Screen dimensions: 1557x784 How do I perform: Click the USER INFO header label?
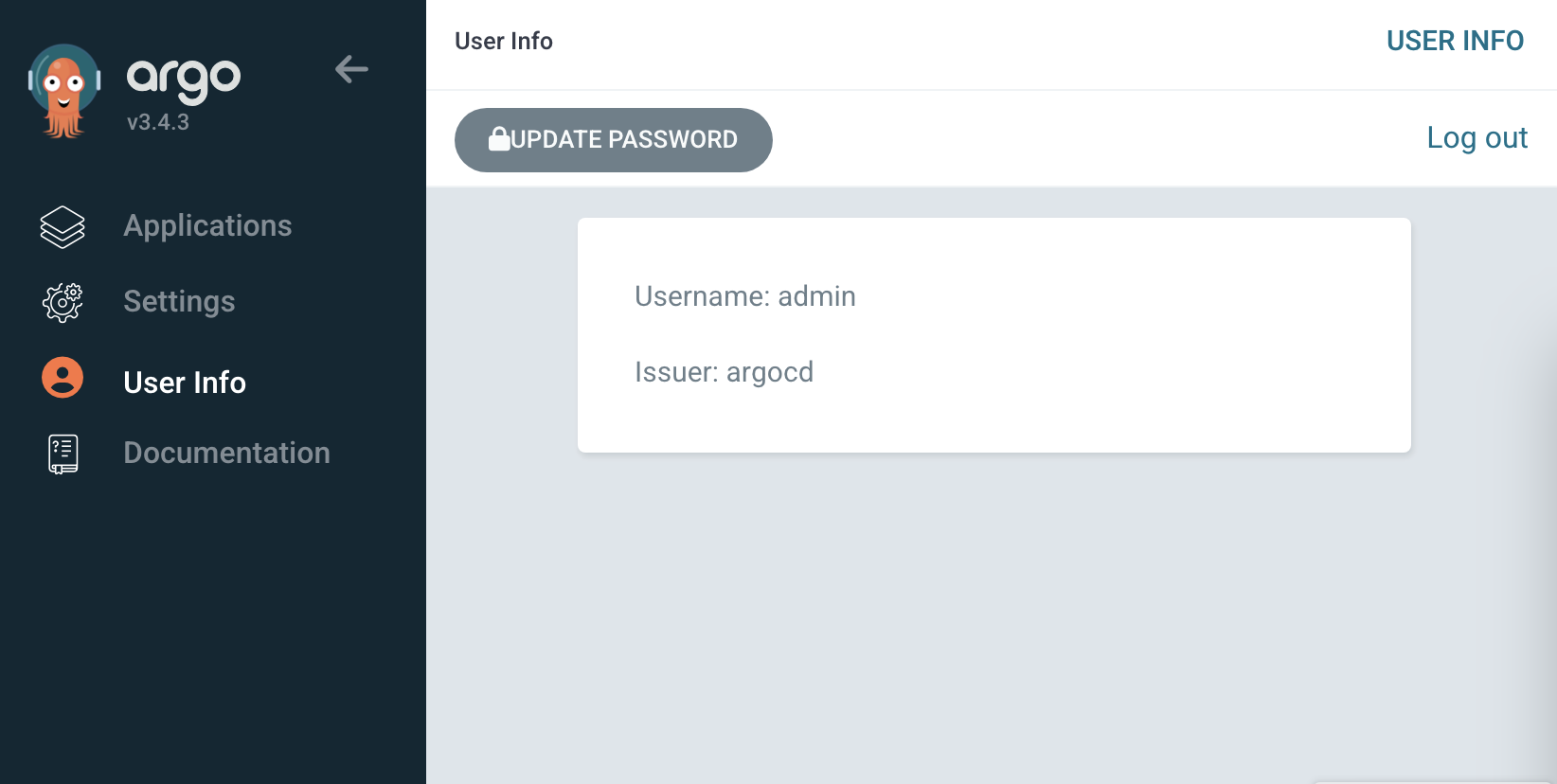pyautogui.click(x=1455, y=41)
